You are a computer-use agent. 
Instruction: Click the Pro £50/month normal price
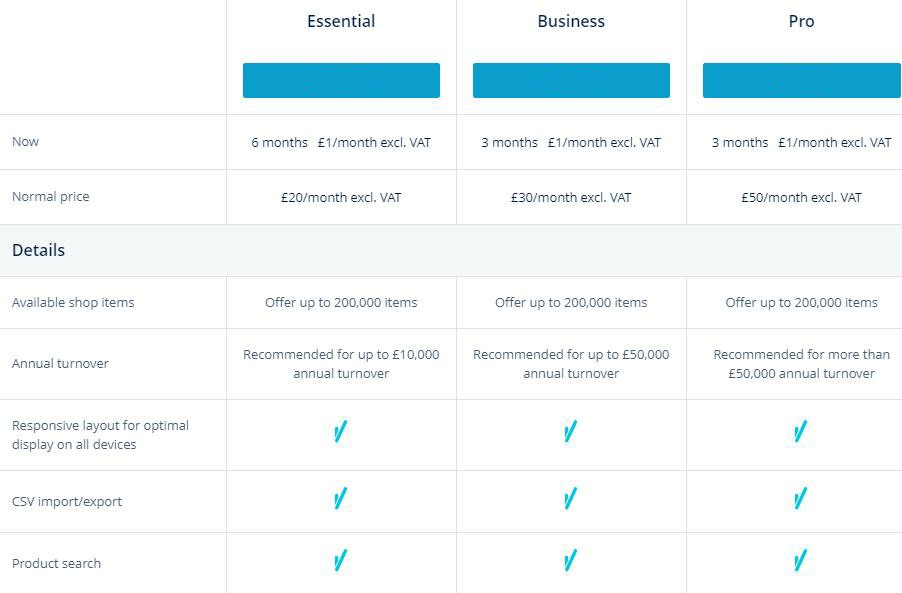tap(801, 198)
